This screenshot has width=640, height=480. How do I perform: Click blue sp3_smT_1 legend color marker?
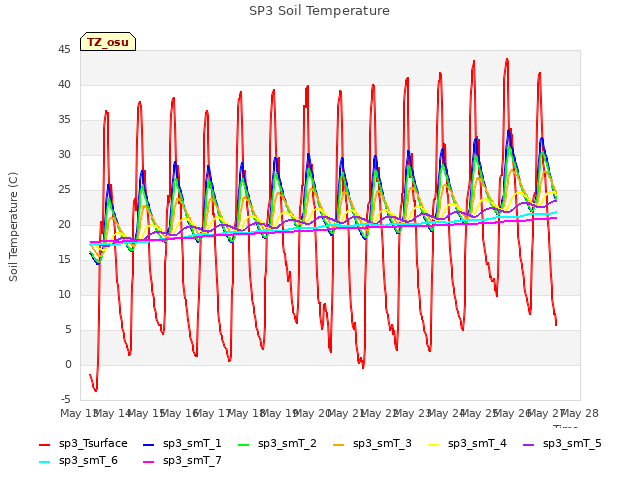point(149,444)
